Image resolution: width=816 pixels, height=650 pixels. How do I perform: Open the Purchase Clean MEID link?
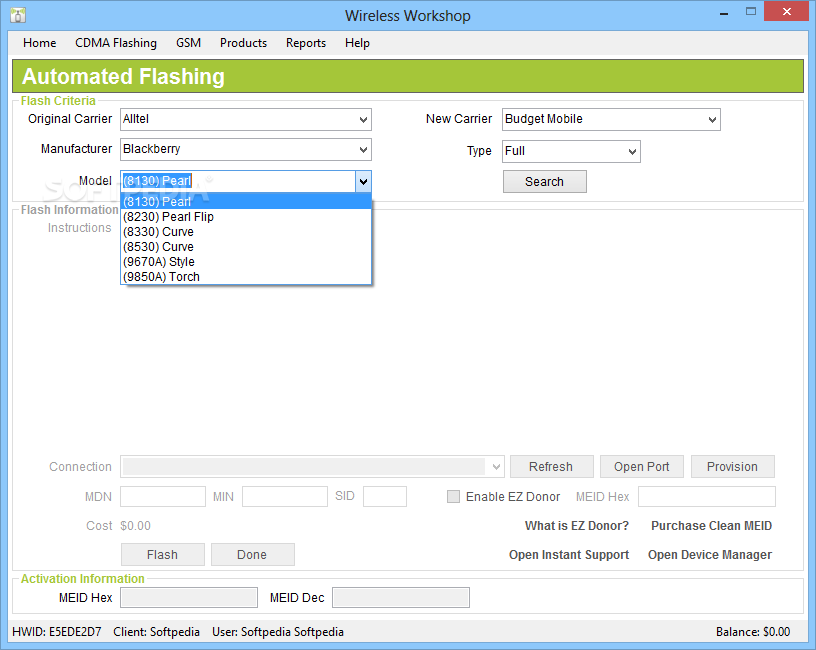coord(711,526)
